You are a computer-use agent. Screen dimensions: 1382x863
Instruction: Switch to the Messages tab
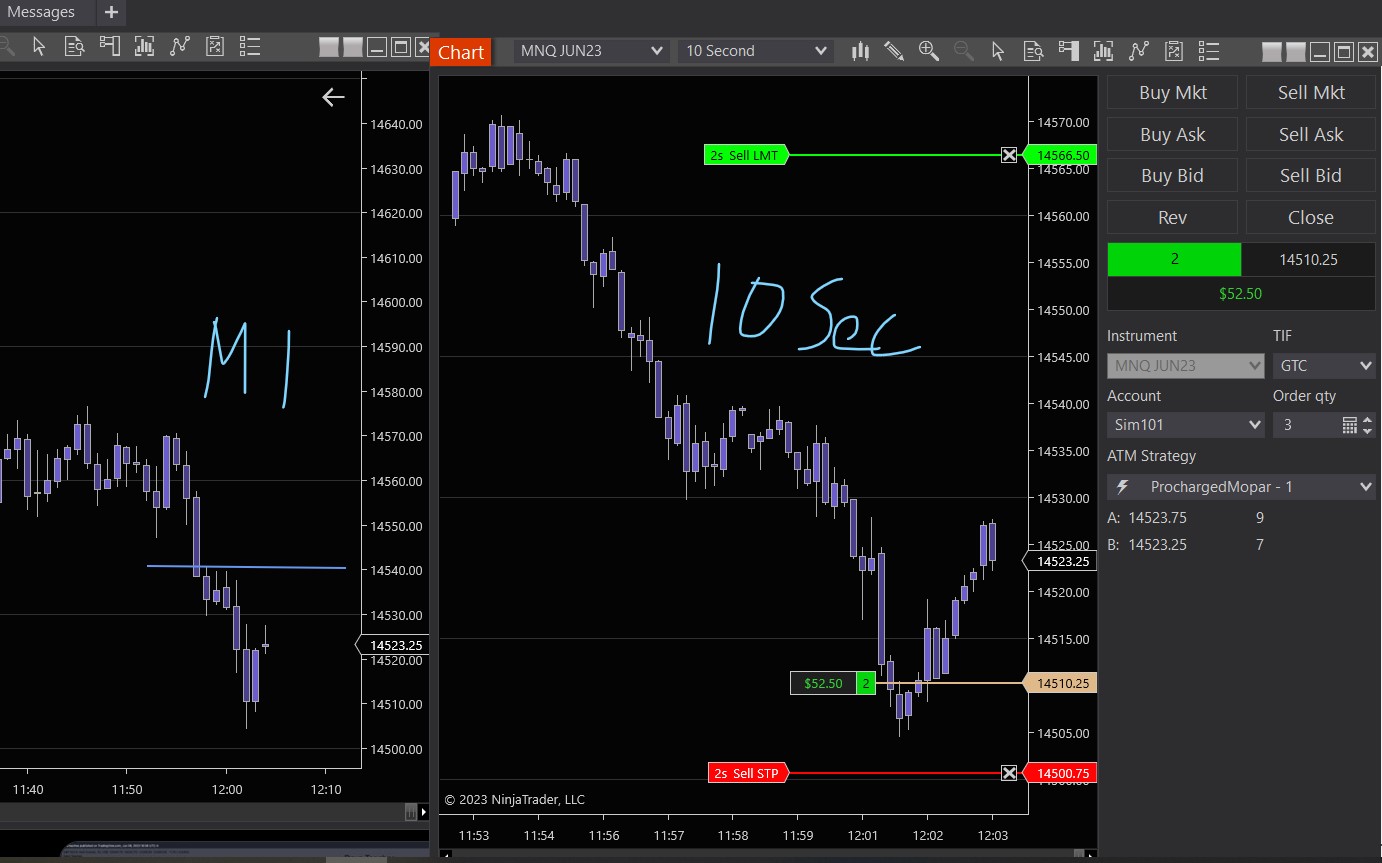point(40,12)
